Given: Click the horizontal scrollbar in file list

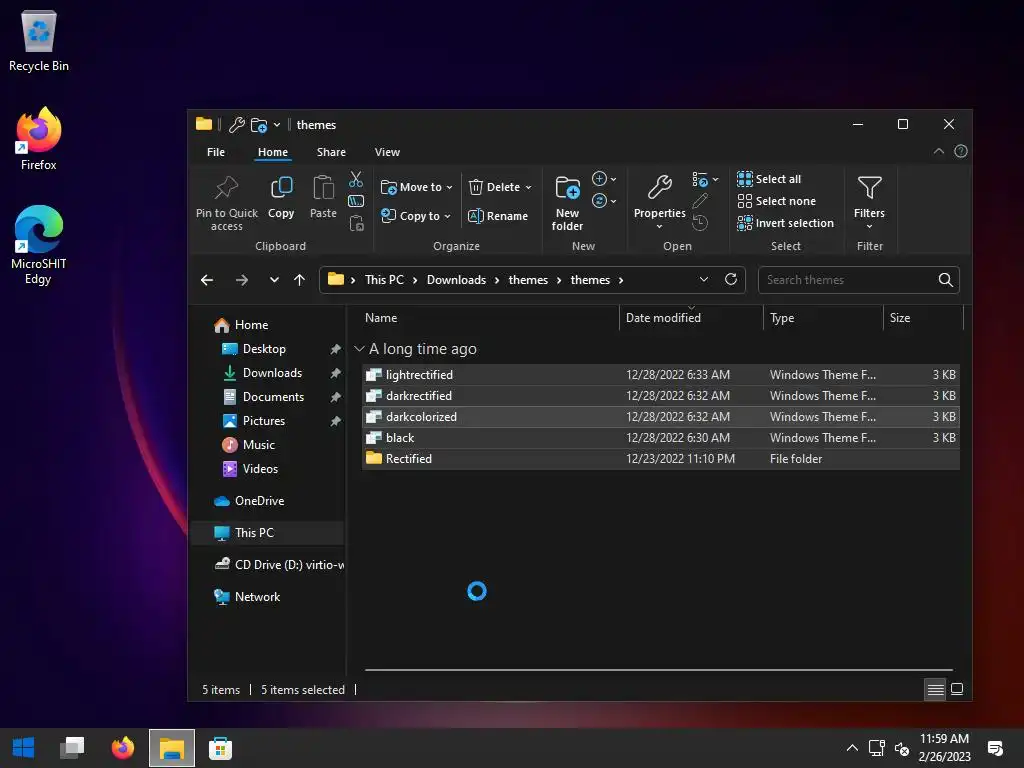Looking at the screenshot, I should [658, 669].
